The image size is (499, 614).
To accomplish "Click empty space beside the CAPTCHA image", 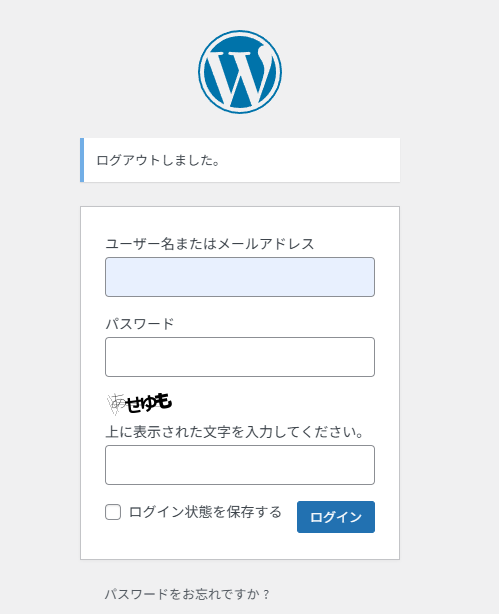I will coord(274,403).
